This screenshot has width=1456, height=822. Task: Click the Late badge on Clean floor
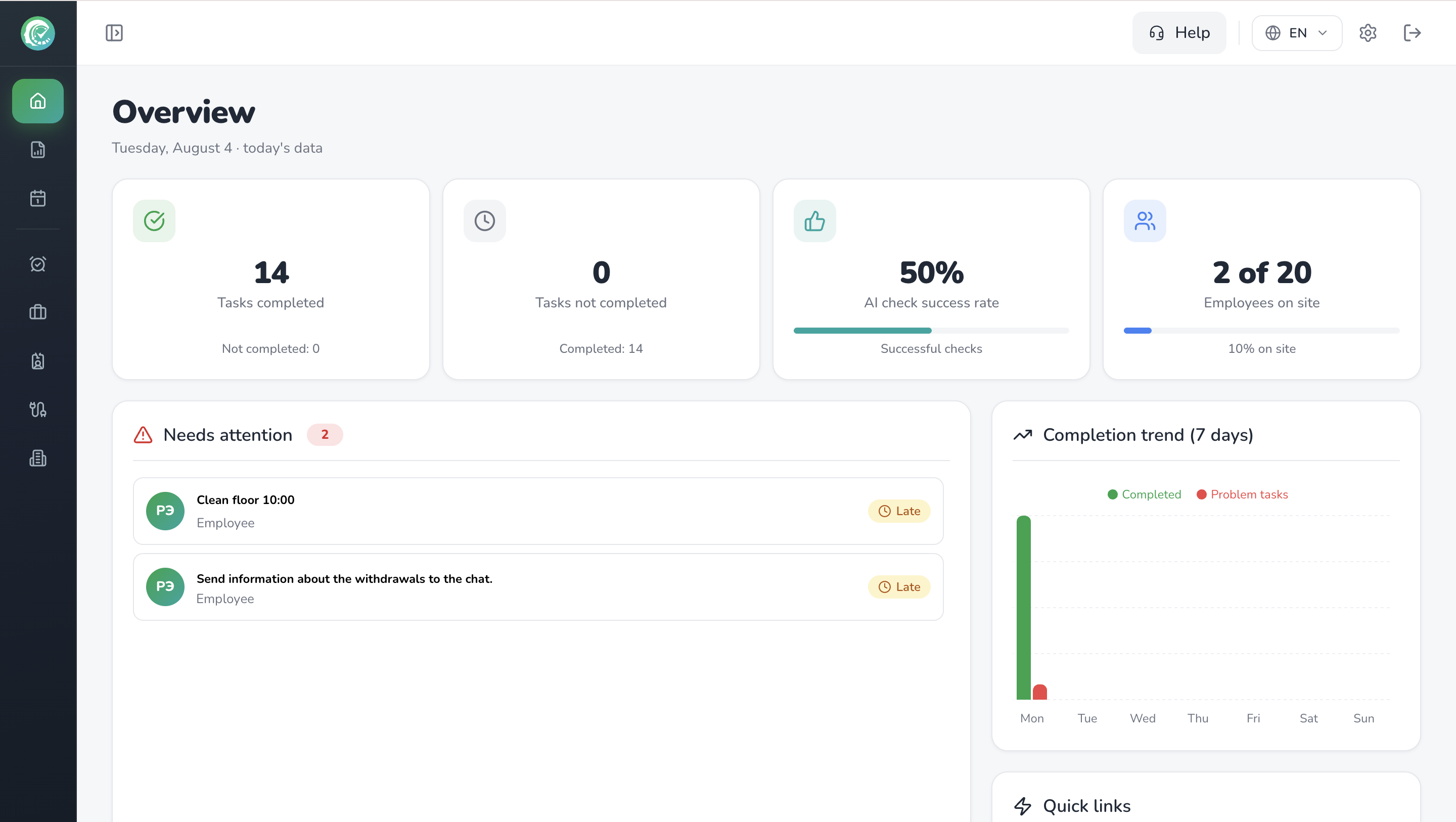click(x=899, y=511)
